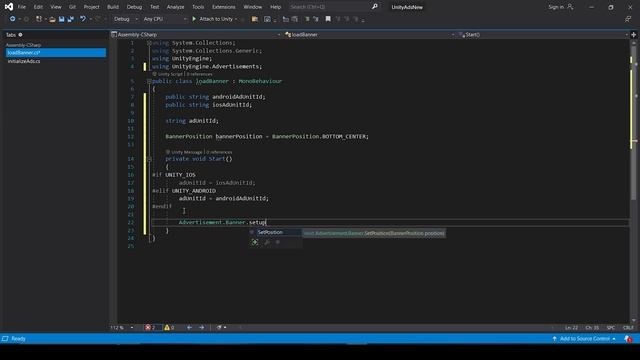This screenshot has height=360, width=640.
Task: Click the Comment selection icon
Action: [x=307, y=19]
